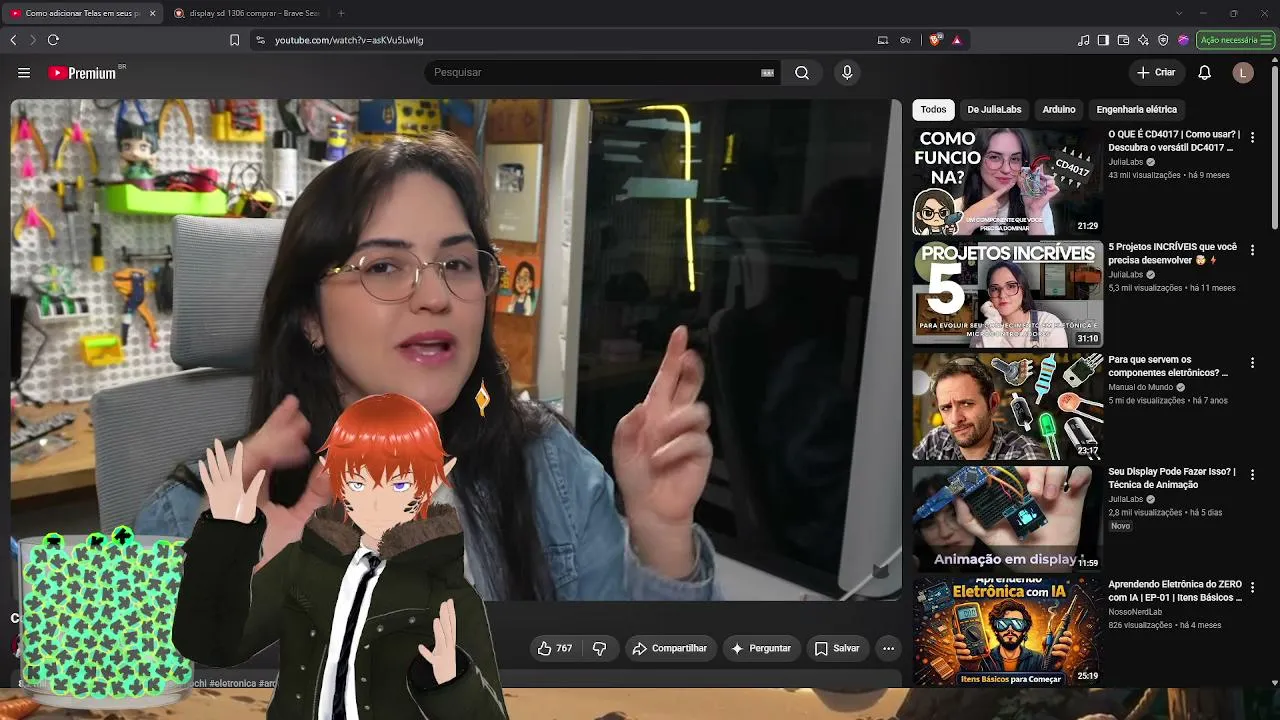The height and width of the screenshot is (720, 1280).
Task: Go forward in browser history
Action: pyautogui.click(x=33, y=40)
